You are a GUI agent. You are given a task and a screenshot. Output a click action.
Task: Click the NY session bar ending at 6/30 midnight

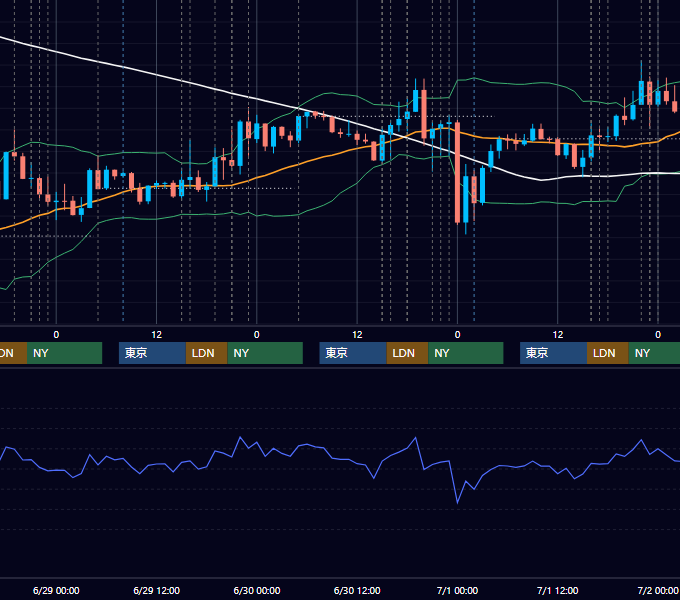[265, 353]
